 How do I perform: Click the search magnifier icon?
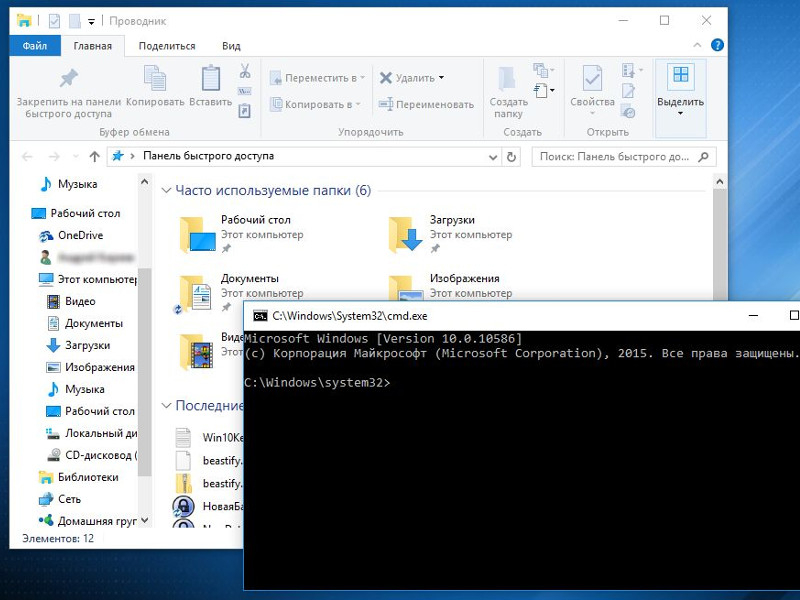pyautogui.click(x=703, y=157)
